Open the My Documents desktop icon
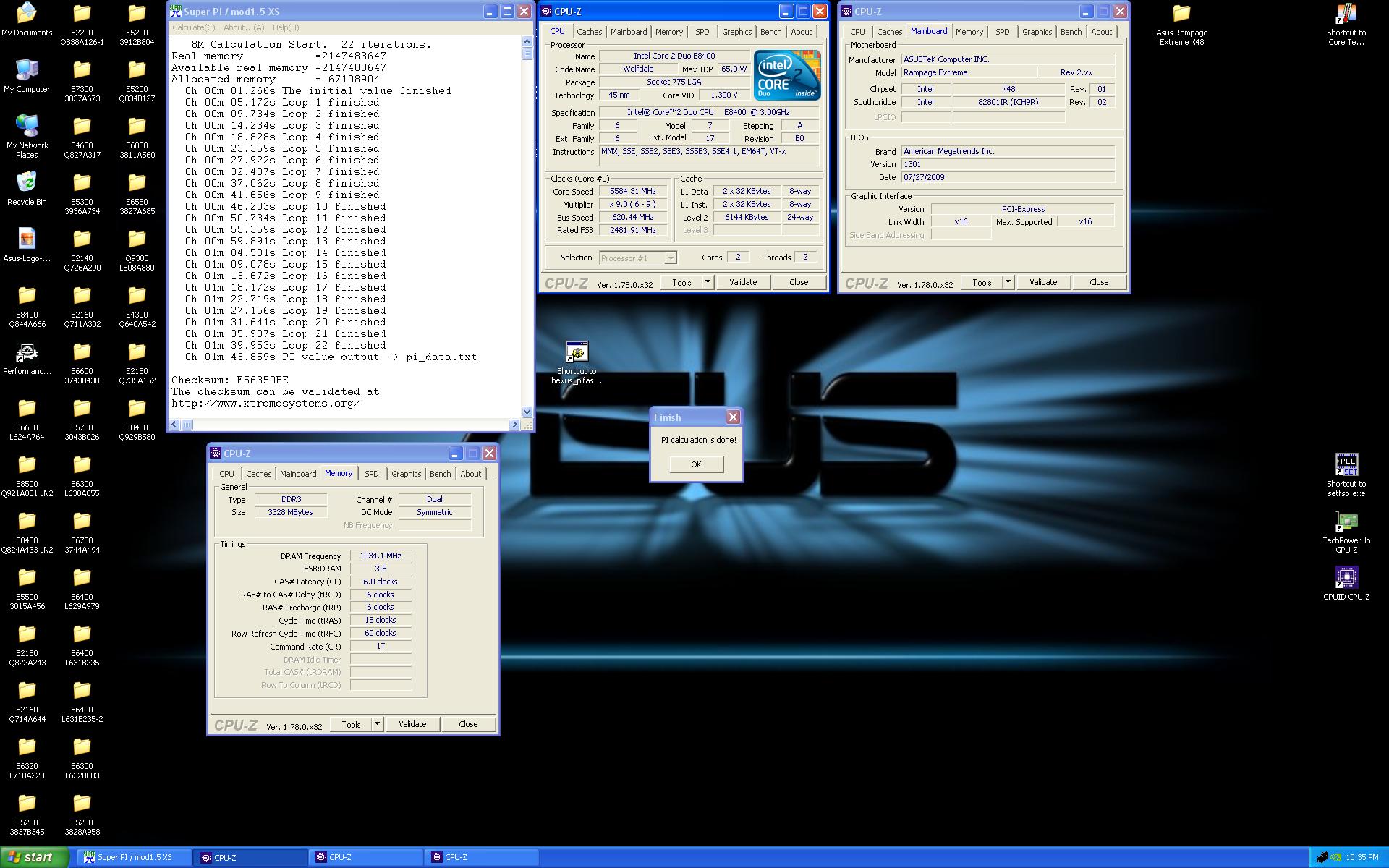Screen dimensions: 1389x868 click(x=27, y=20)
